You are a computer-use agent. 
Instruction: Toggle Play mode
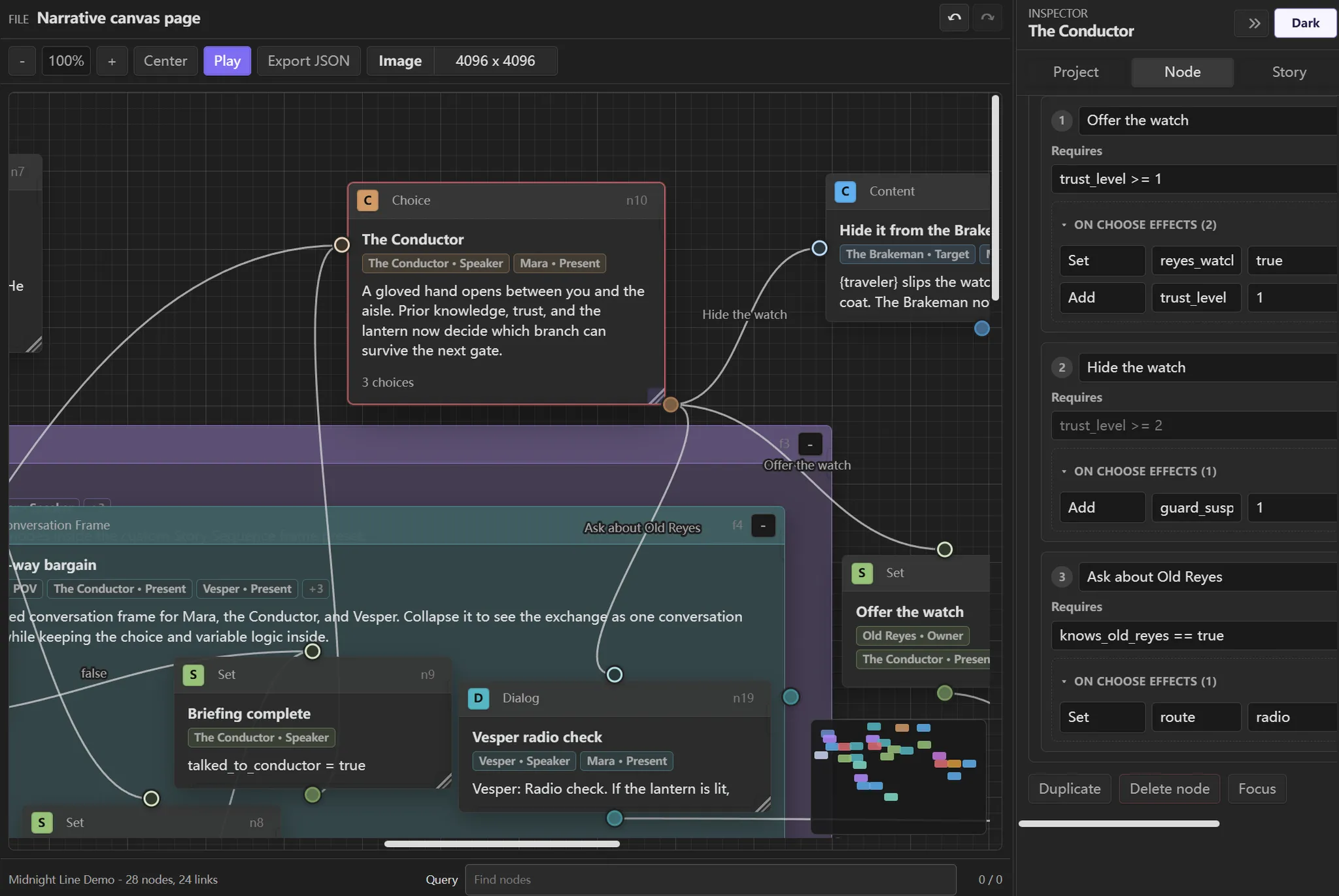227,61
